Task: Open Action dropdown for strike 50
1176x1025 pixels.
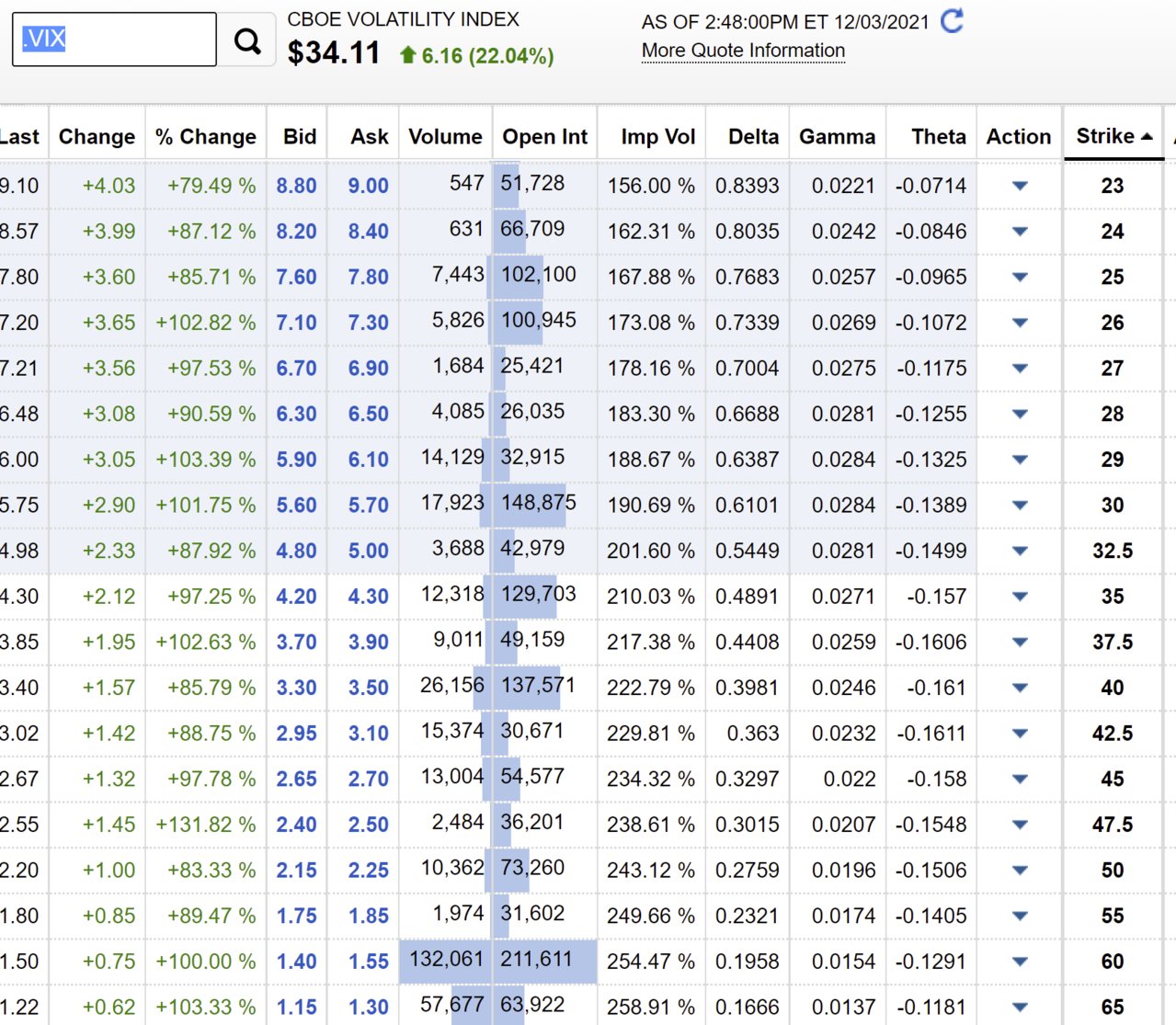Action: (x=1020, y=870)
